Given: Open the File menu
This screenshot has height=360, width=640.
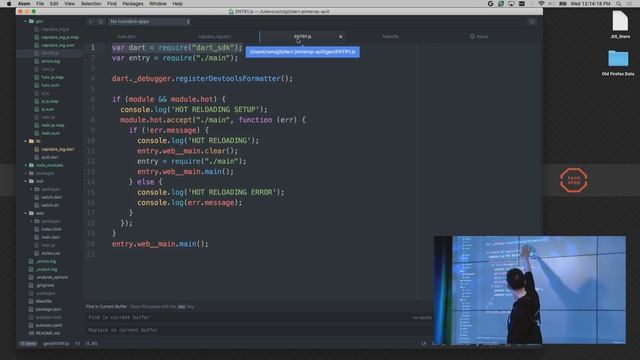Looking at the screenshot, I should [40, 4].
